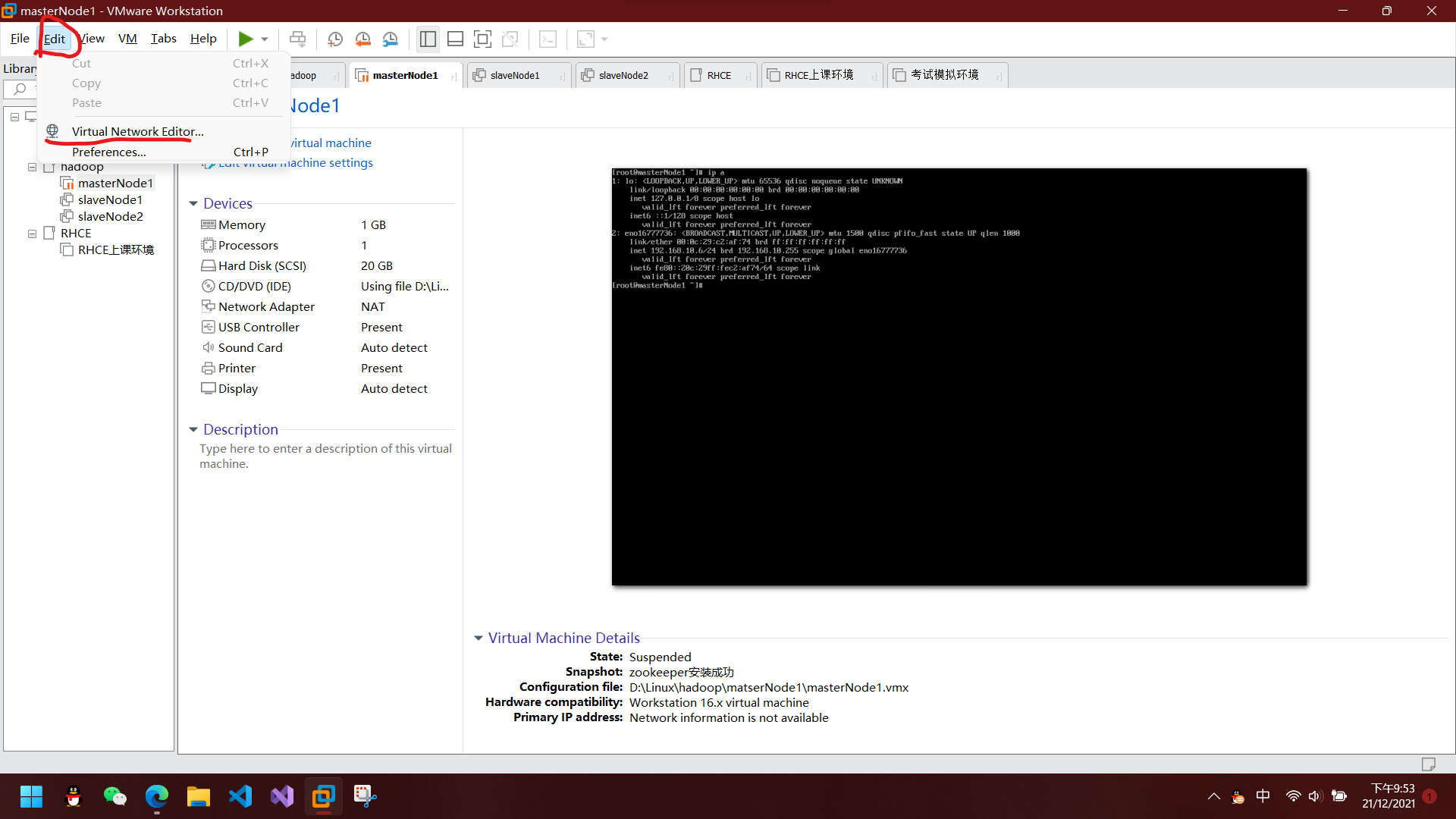
Task: Expand the hadoop virtual machine group
Action: 32,167
